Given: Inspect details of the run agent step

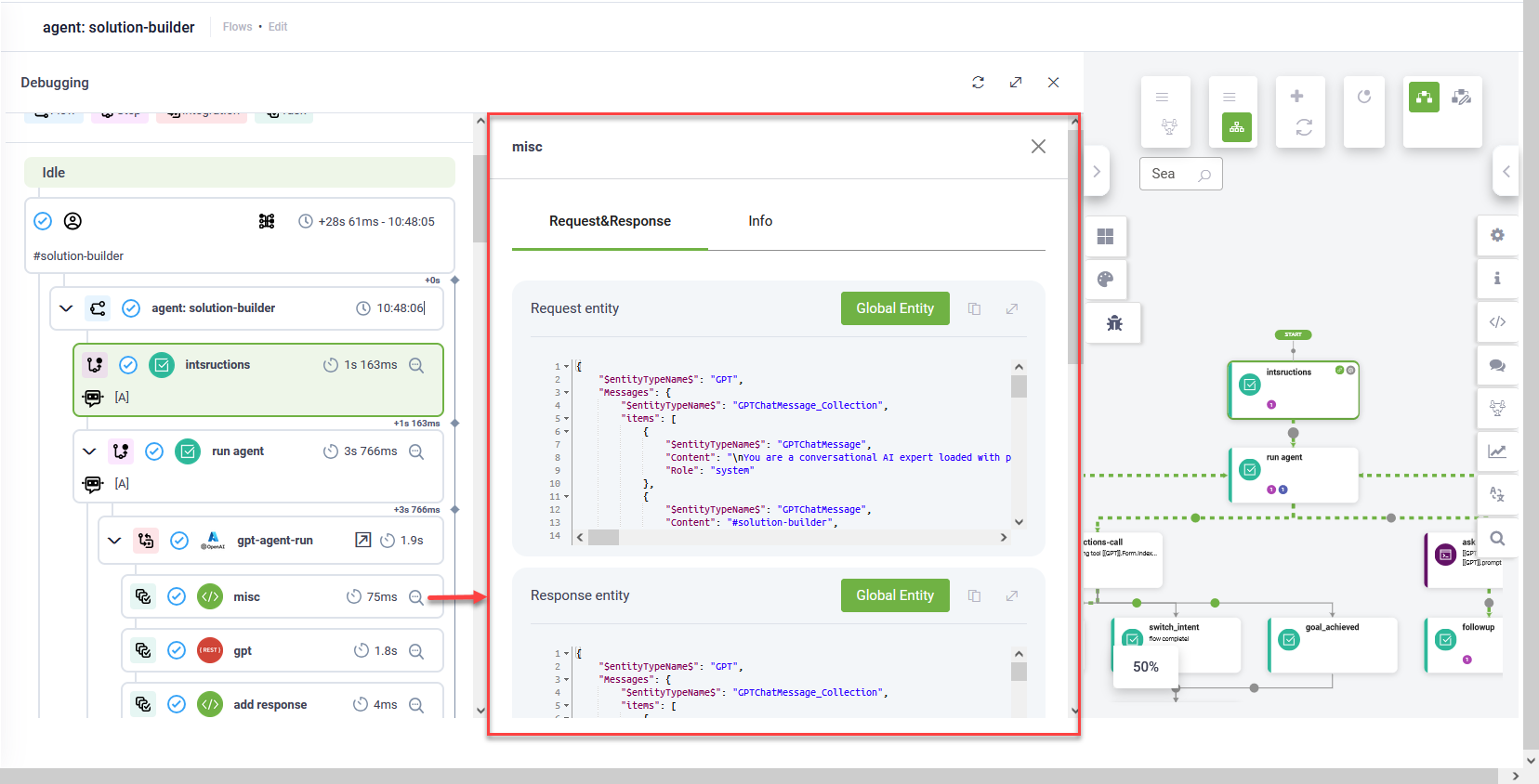Looking at the screenshot, I should tap(416, 451).
